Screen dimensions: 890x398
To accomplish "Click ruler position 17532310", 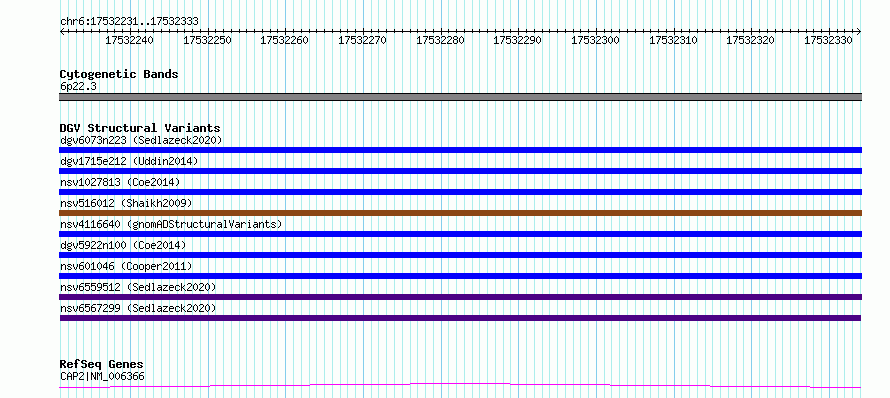I will pyautogui.click(x=673, y=40).
